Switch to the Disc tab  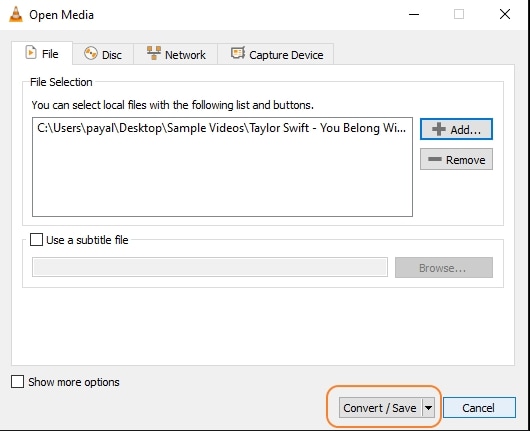103,54
